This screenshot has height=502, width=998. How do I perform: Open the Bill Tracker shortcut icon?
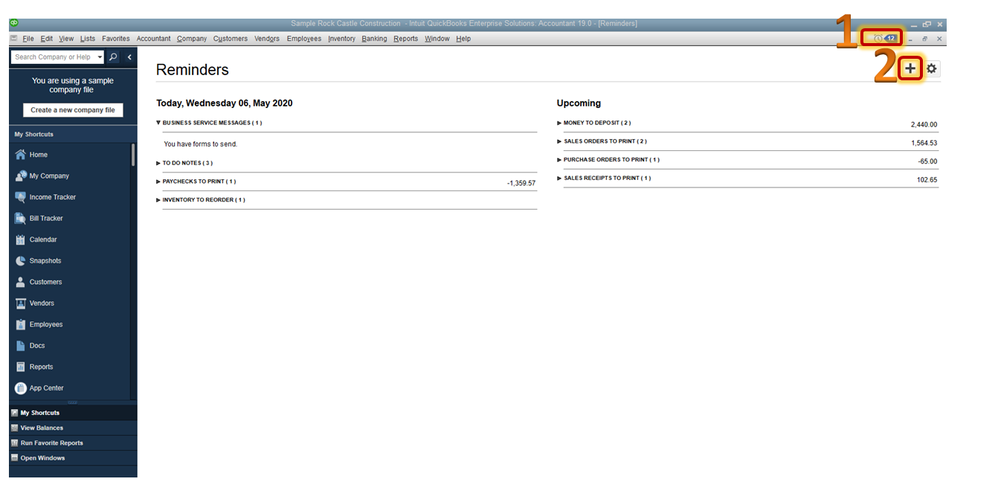pos(20,218)
